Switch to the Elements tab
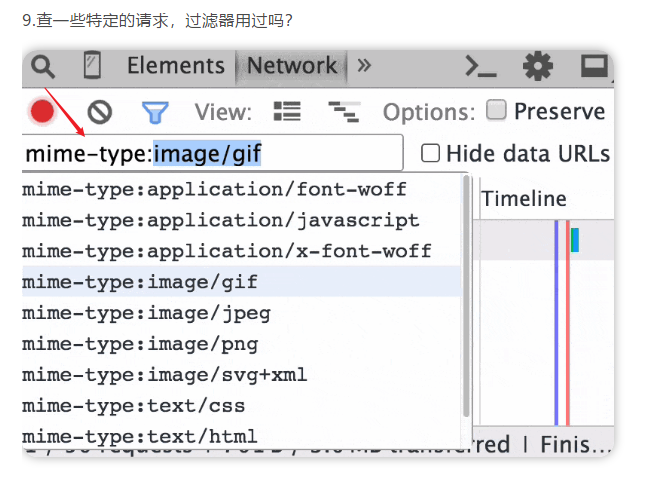The width and height of the screenshot is (665, 479). coord(176,66)
